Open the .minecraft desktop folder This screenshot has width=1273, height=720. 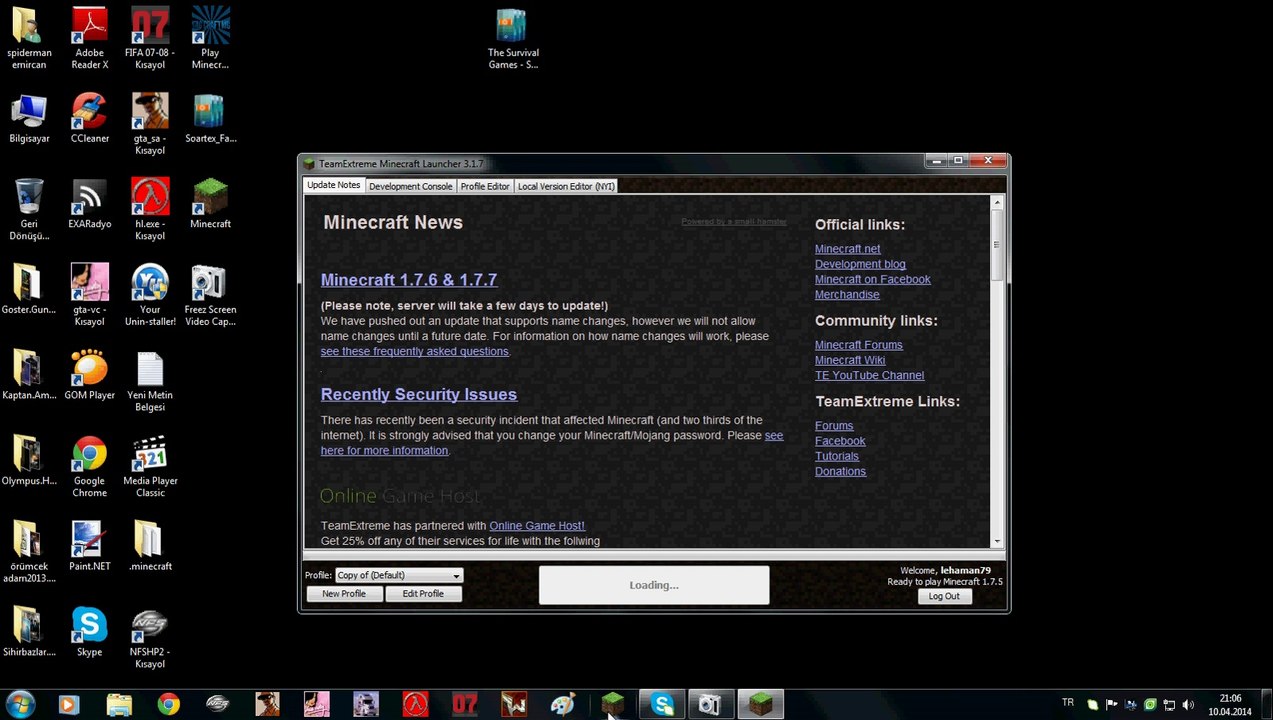(x=150, y=546)
